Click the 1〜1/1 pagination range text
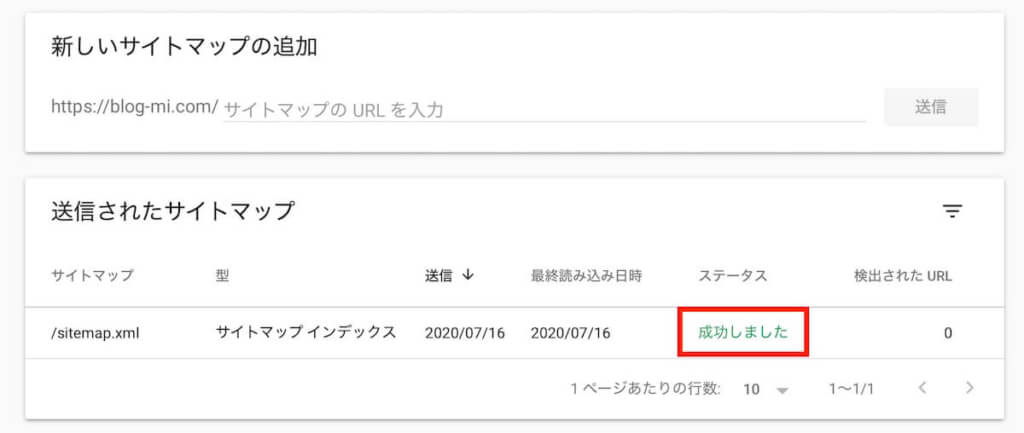Viewport: 1024px width, 433px height. pyautogui.click(x=851, y=389)
